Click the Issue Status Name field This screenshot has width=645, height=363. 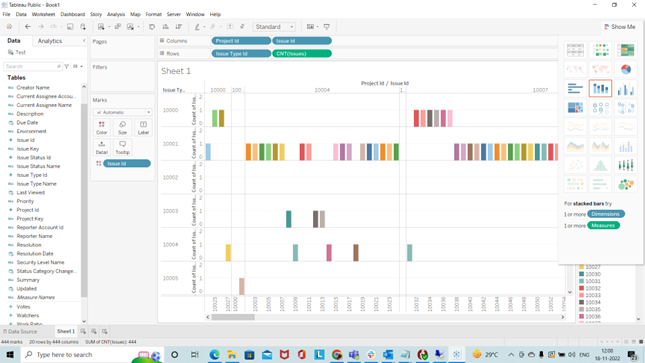(x=38, y=166)
